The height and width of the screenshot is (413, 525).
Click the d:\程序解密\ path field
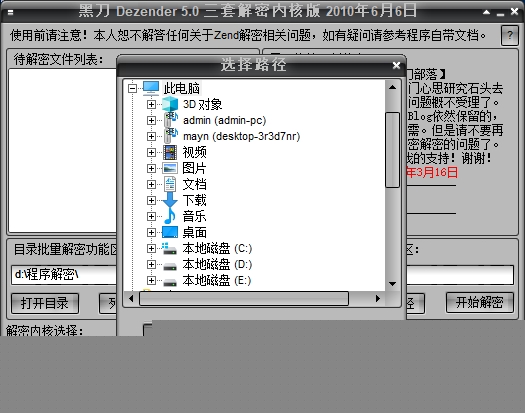[64, 275]
